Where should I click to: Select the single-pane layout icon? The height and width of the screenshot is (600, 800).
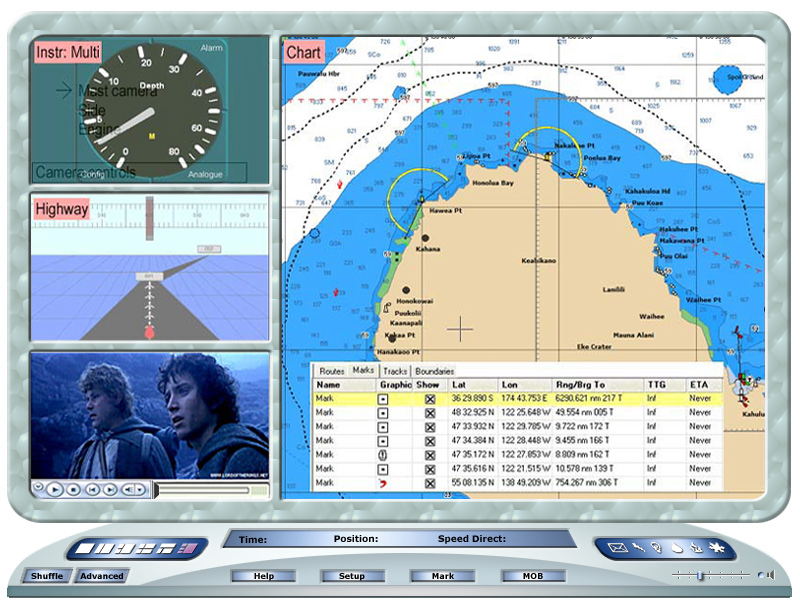pyautogui.click(x=84, y=548)
